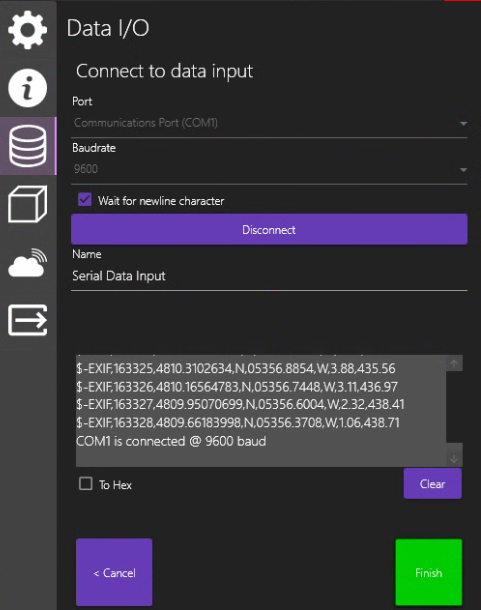
Task: Click the log scroll up arrow
Action: point(454,363)
